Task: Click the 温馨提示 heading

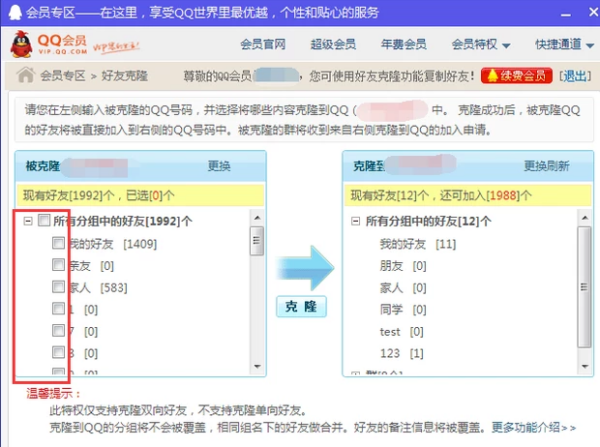Action: click(x=53, y=393)
